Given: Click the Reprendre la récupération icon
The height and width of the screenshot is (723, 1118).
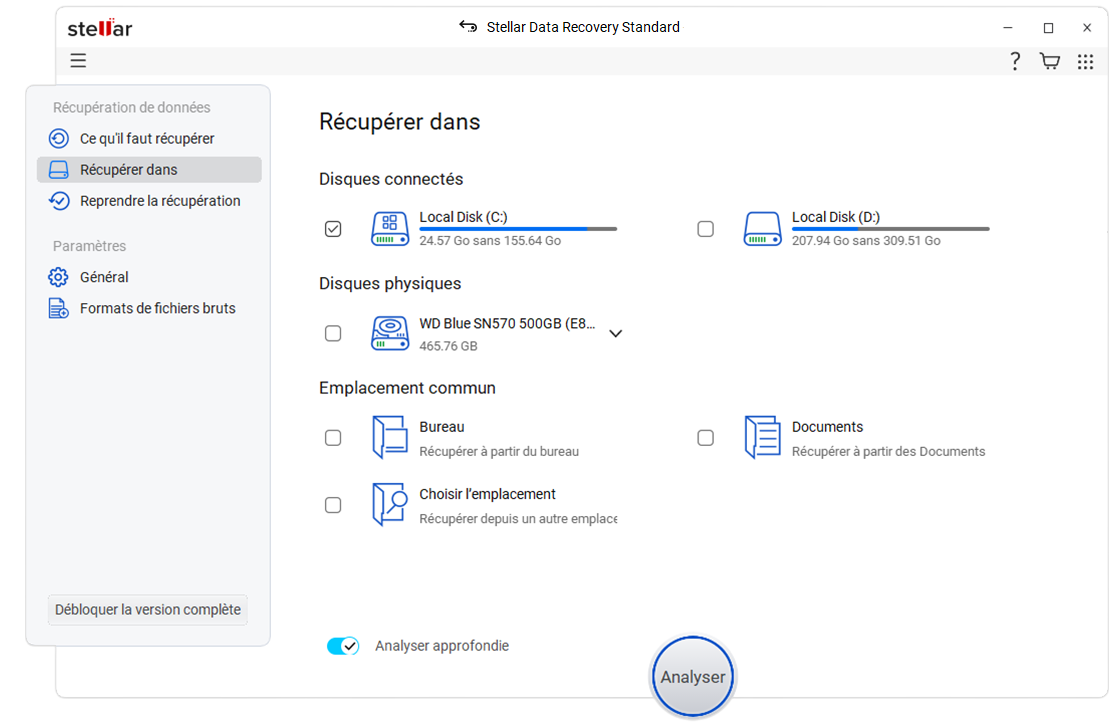Looking at the screenshot, I should tap(58, 201).
